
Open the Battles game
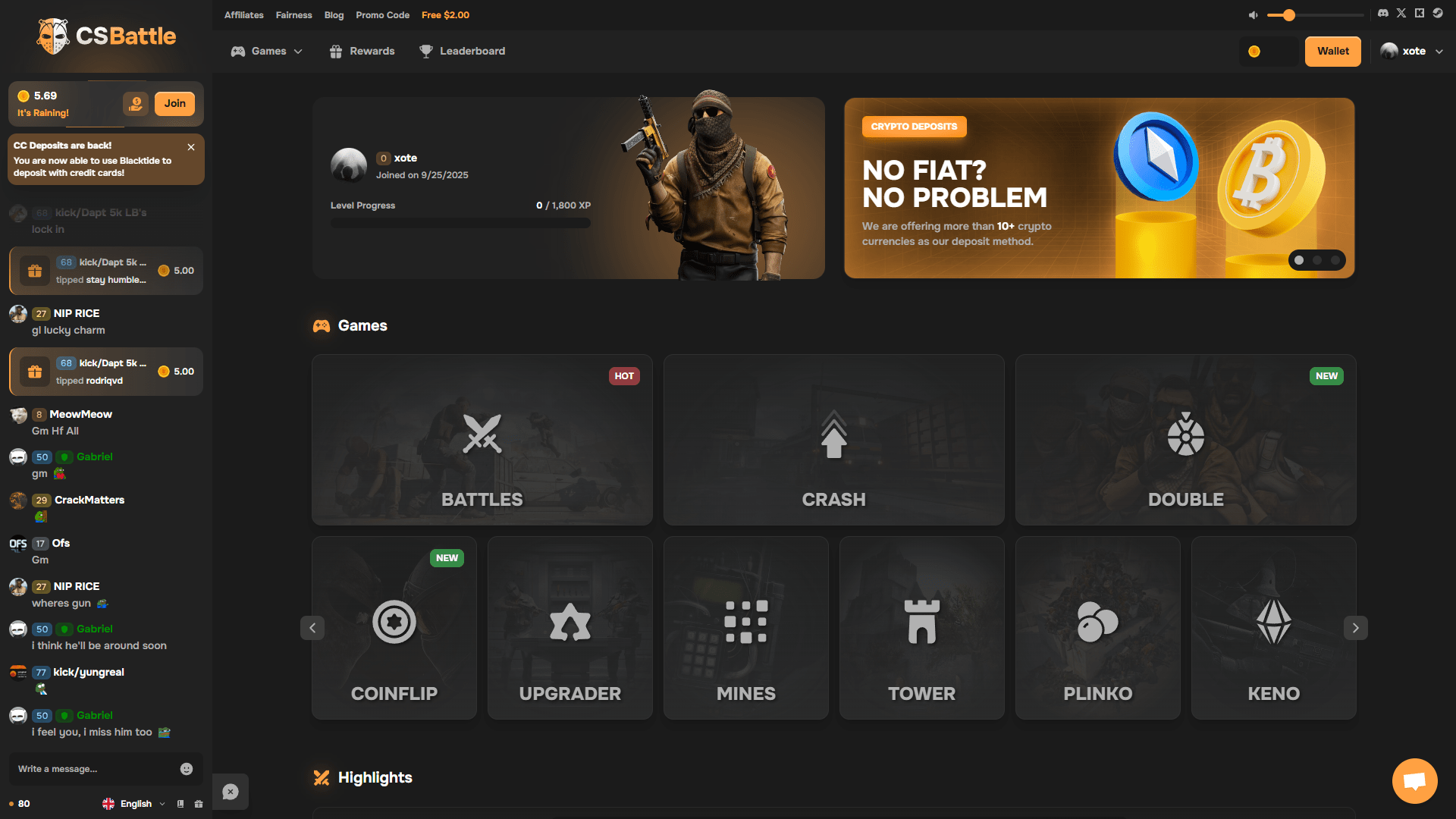pyautogui.click(x=482, y=440)
